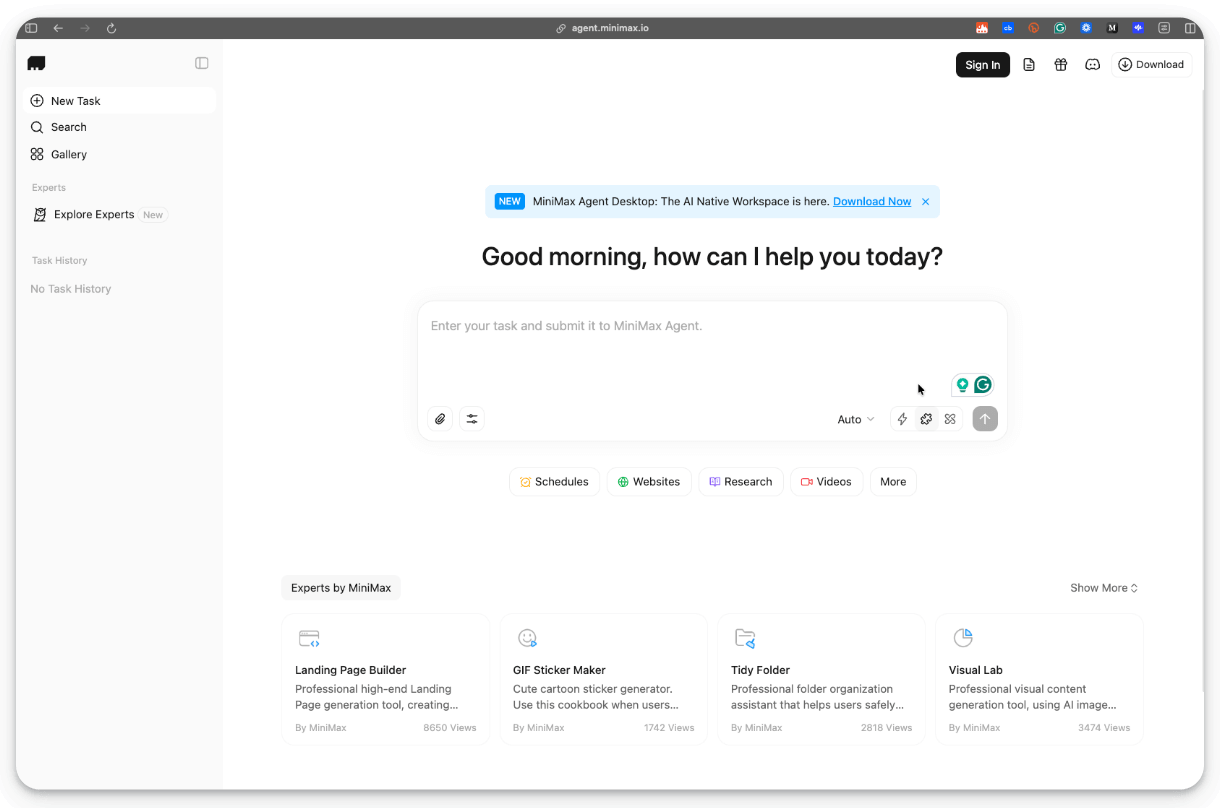Open the Grammarly extension in toolbar
Image resolution: width=1220 pixels, height=808 pixels.
click(x=1060, y=28)
